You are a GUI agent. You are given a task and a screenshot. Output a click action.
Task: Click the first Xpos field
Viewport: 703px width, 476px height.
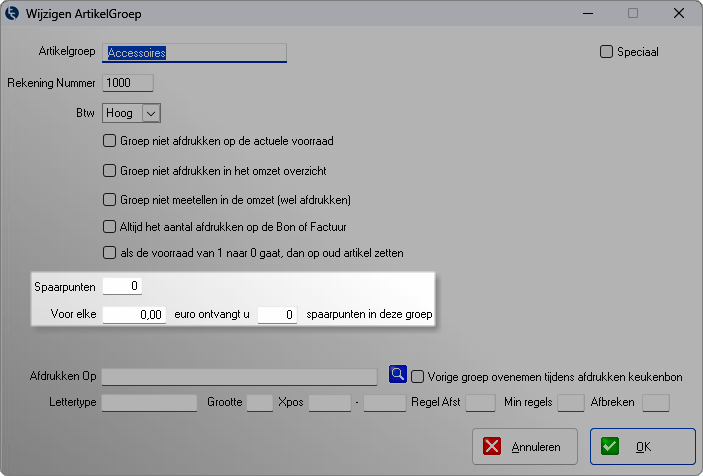[330, 403]
